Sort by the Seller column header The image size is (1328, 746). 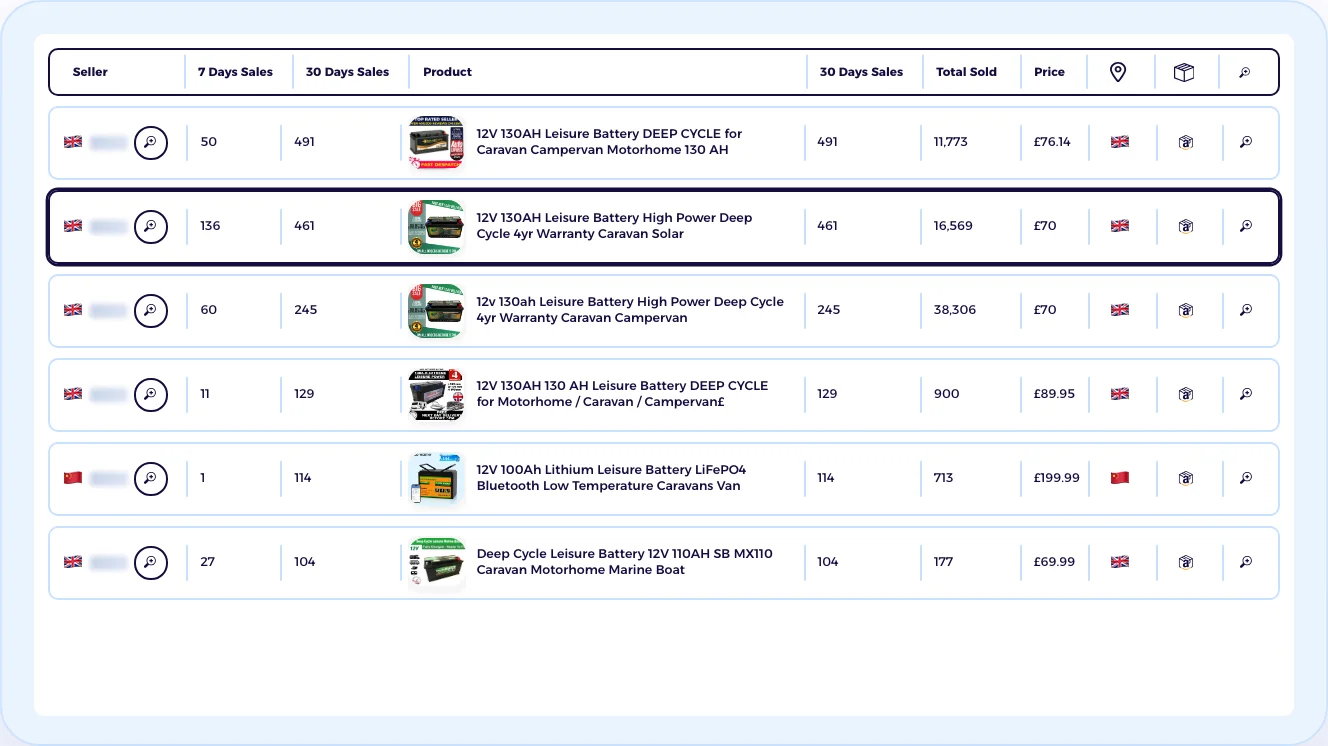point(90,72)
